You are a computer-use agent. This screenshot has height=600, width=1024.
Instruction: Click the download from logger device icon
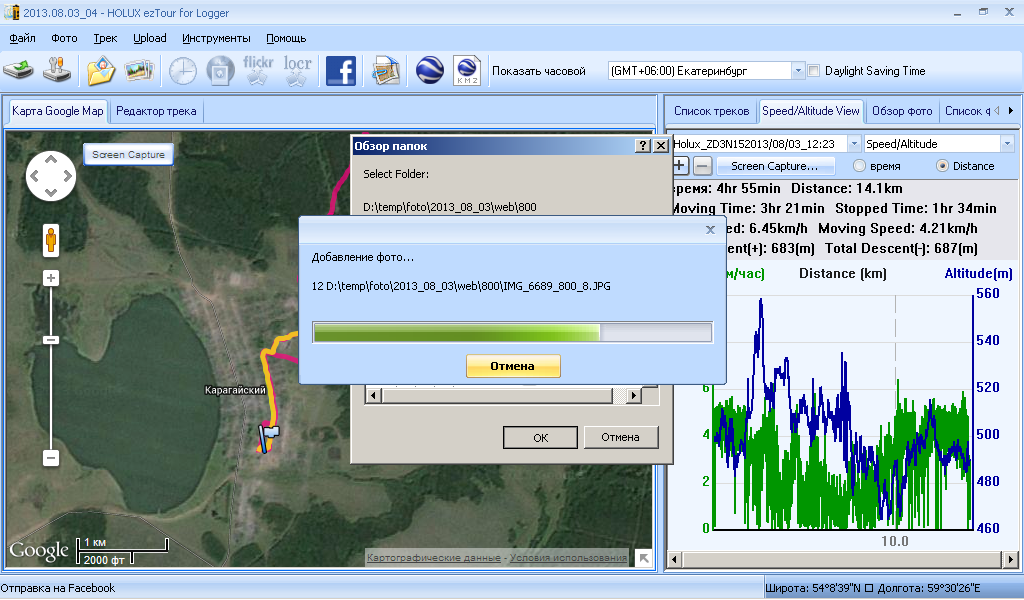coord(18,70)
